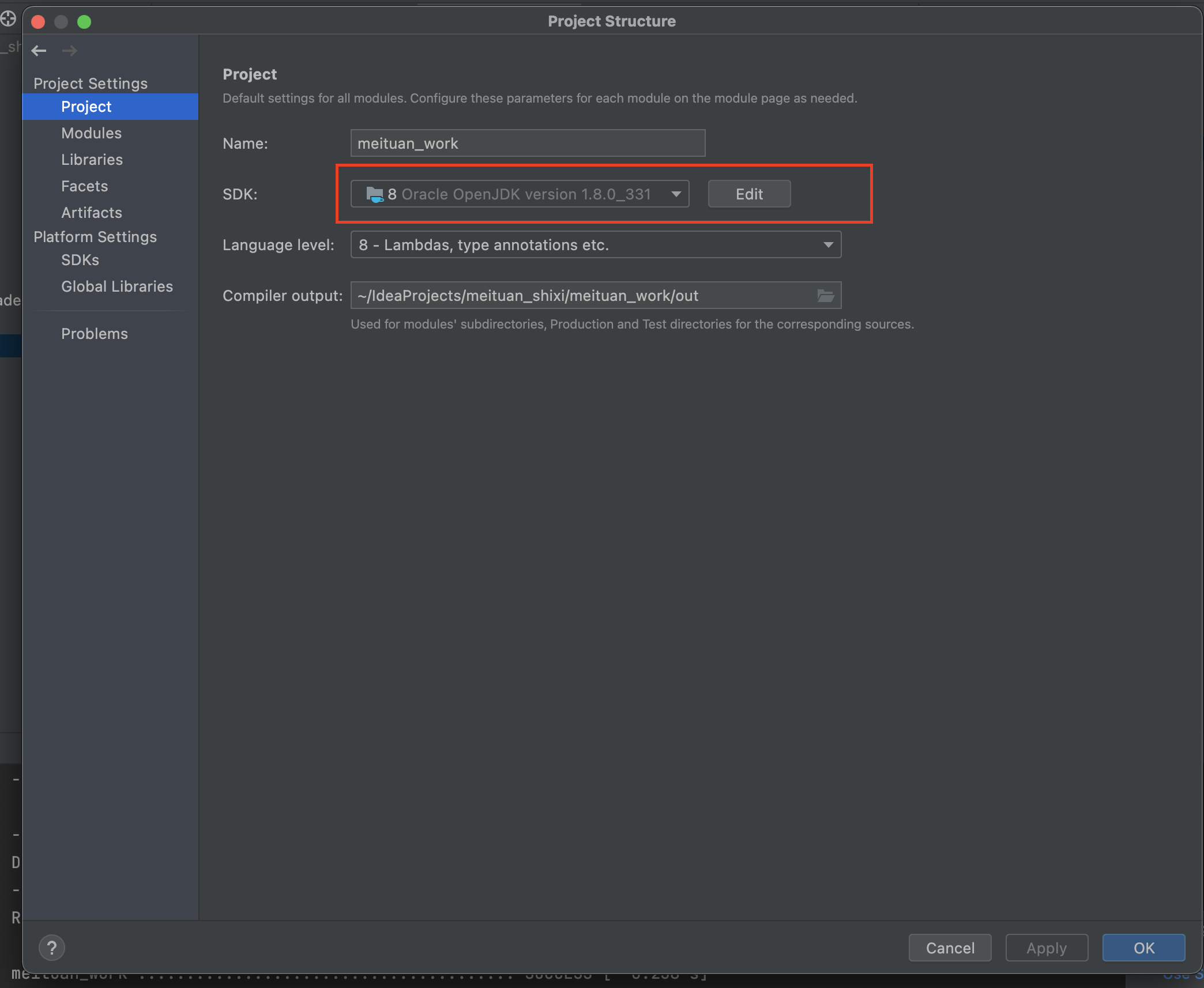Click the forward navigation arrow
The image size is (1204, 988).
(x=70, y=51)
